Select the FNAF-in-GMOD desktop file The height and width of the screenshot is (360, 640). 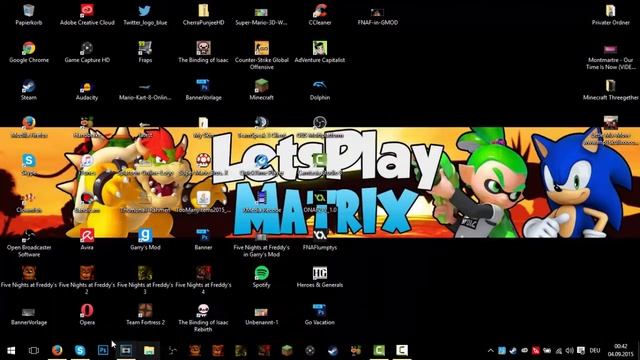pyautogui.click(x=378, y=14)
